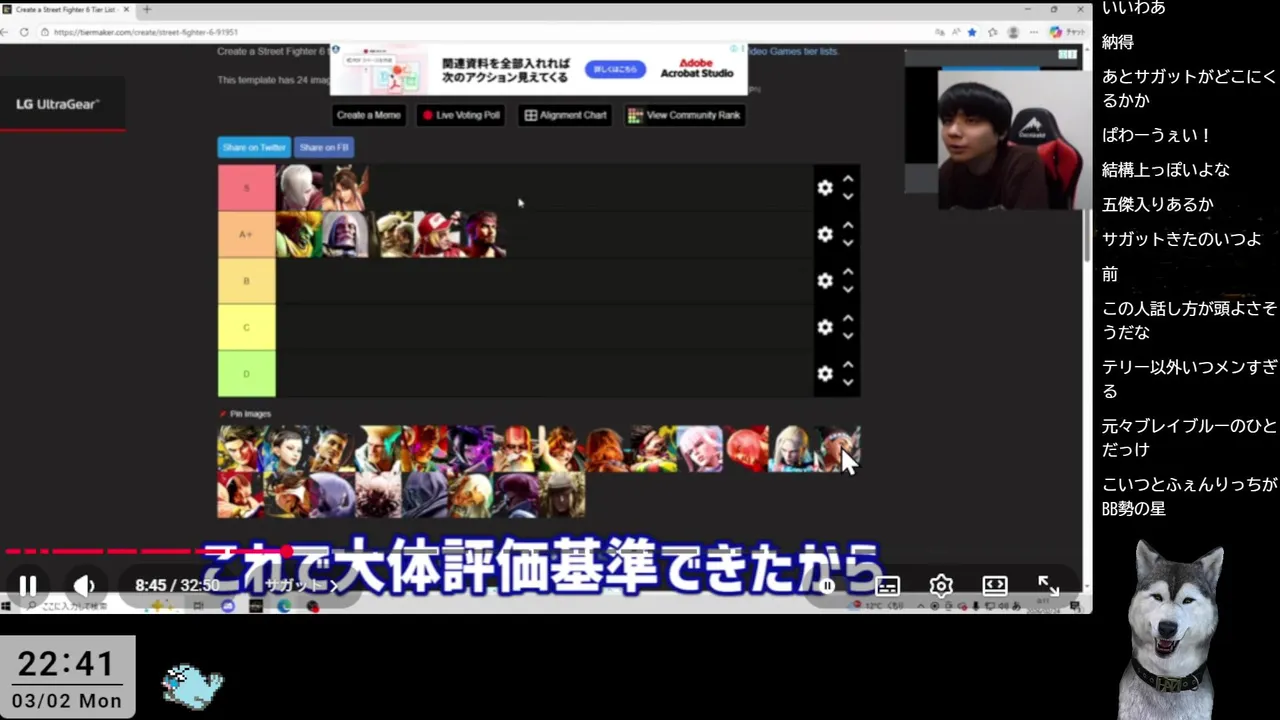Reload the browser page
The height and width of the screenshot is (720, 1280).
(24, 32)
